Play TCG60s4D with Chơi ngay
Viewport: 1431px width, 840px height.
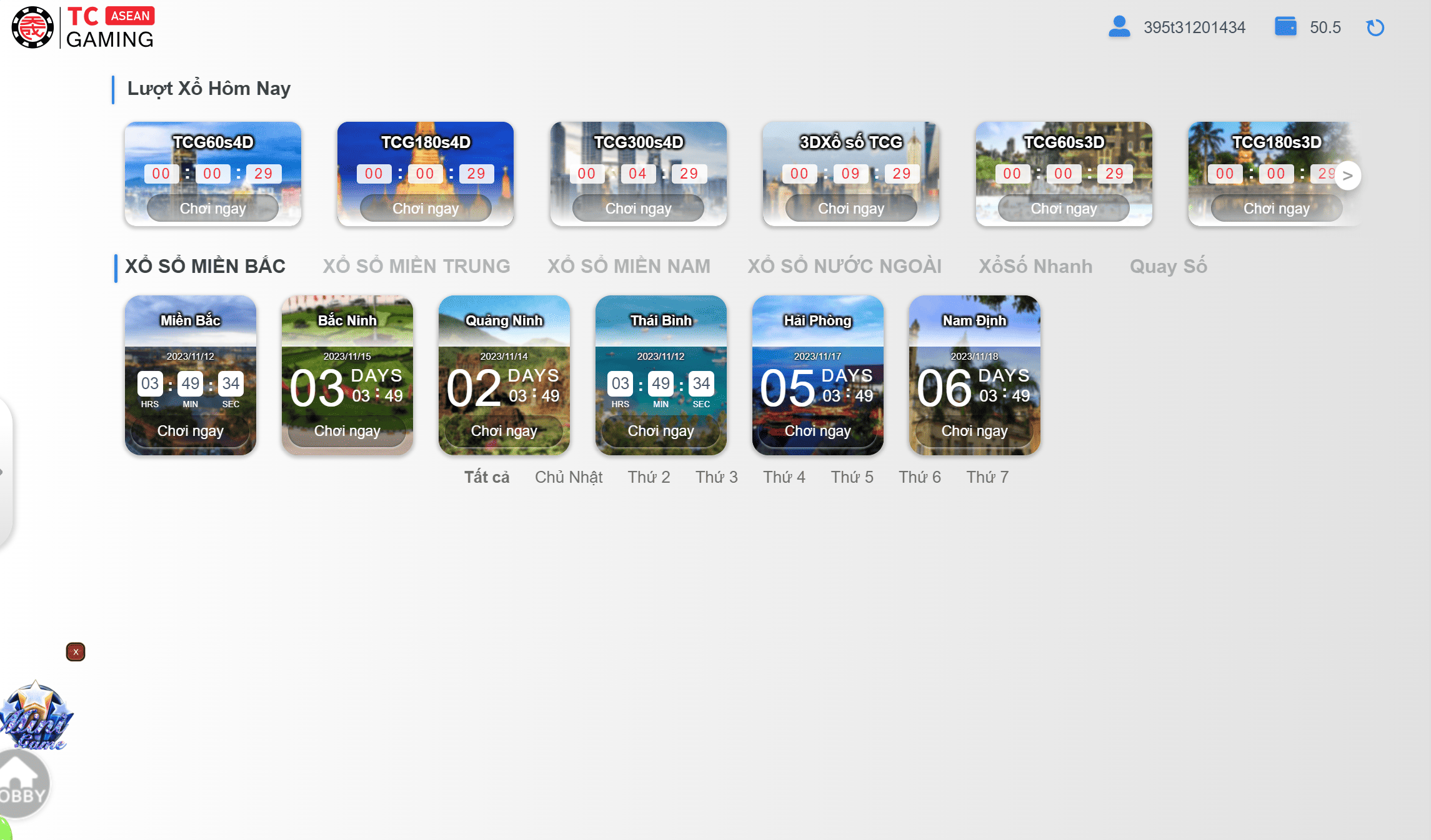pos(212,209)
